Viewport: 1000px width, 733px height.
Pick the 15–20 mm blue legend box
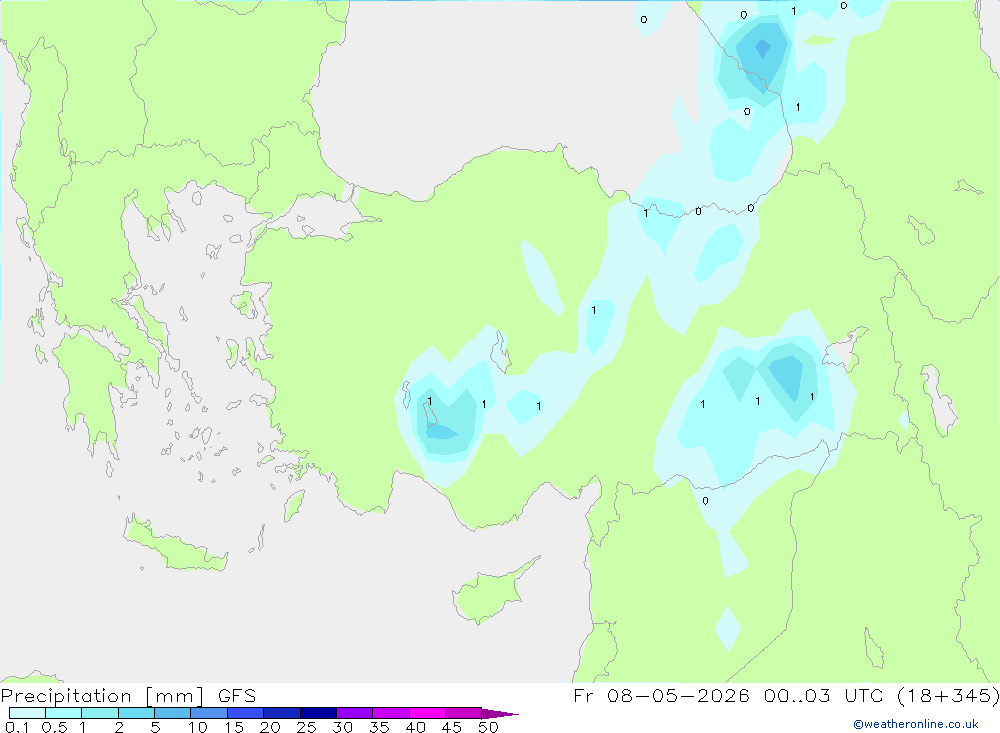pos(246,713)
